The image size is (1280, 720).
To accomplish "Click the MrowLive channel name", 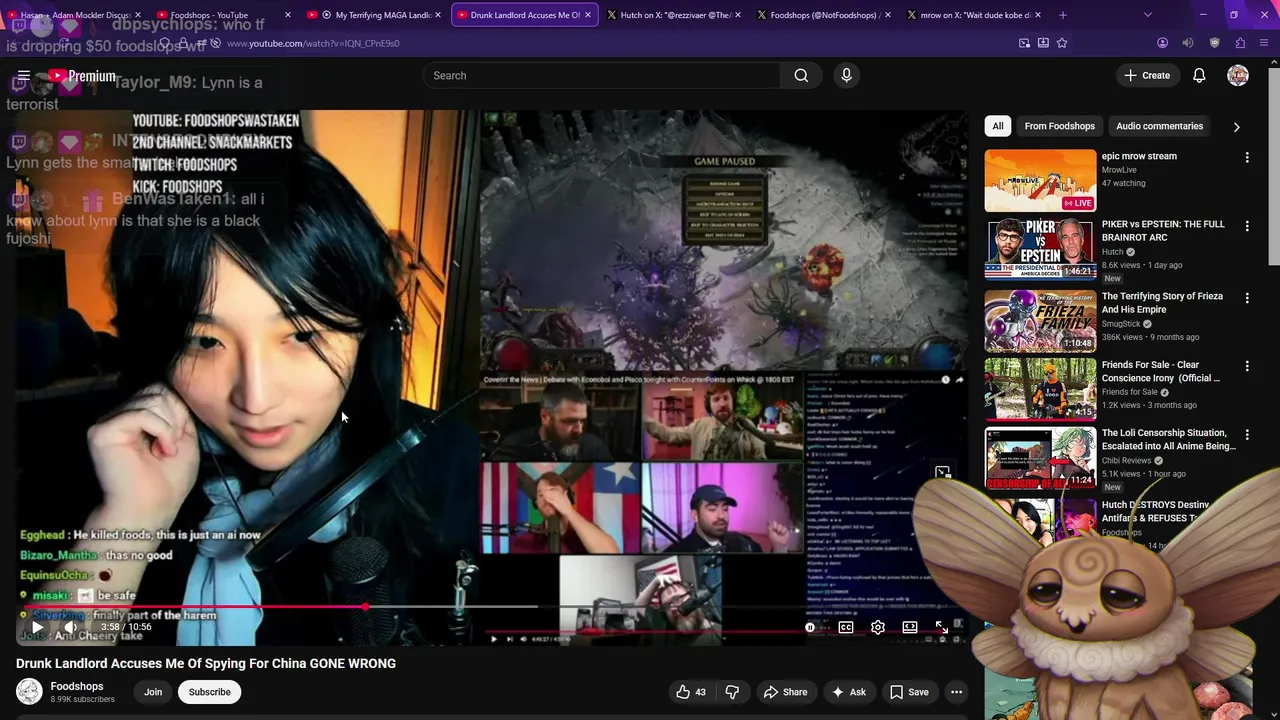I will pyautogui.click(x=1121, y=170).
